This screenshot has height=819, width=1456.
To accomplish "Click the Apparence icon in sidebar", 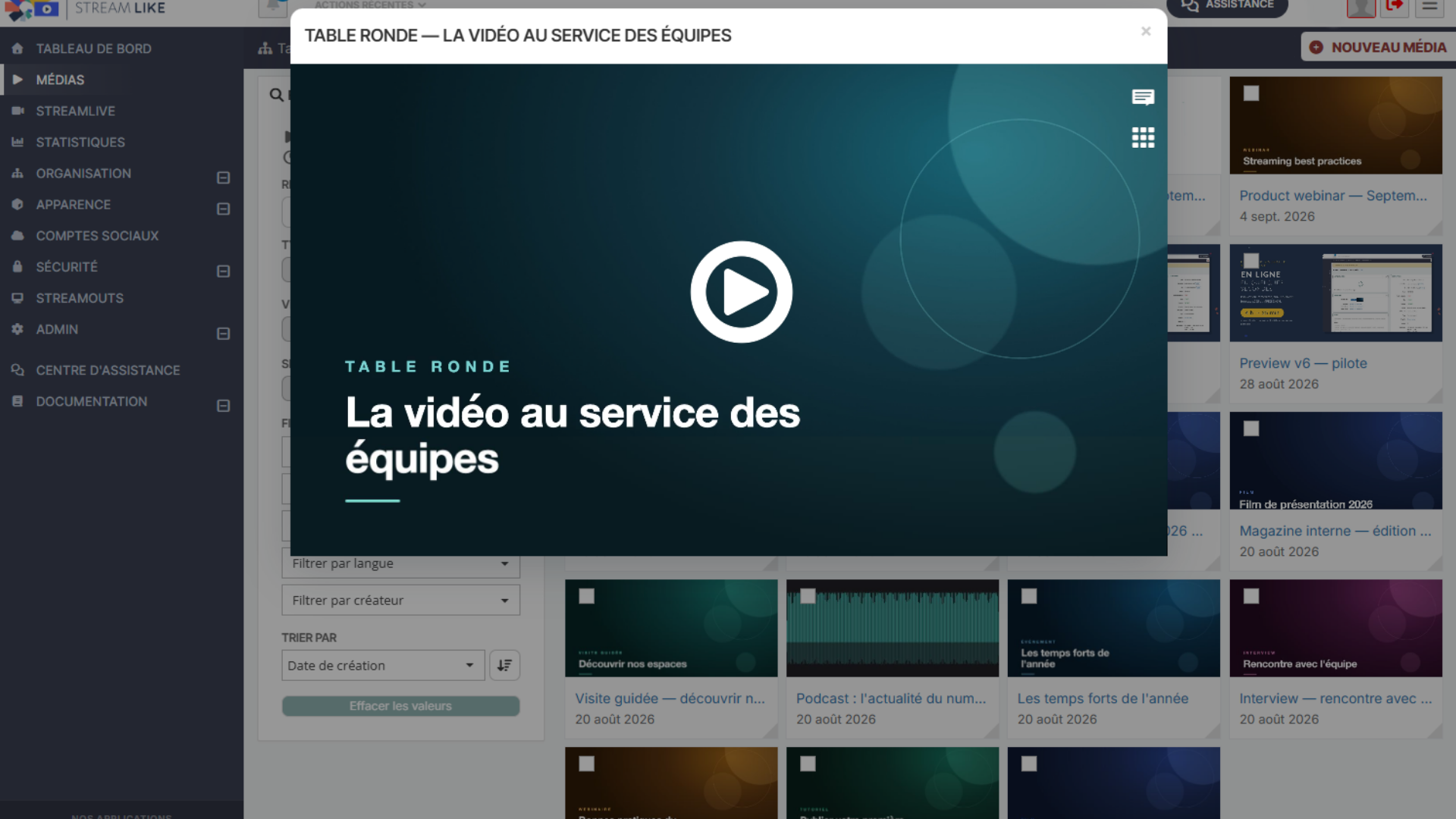I will coord(17,204).
